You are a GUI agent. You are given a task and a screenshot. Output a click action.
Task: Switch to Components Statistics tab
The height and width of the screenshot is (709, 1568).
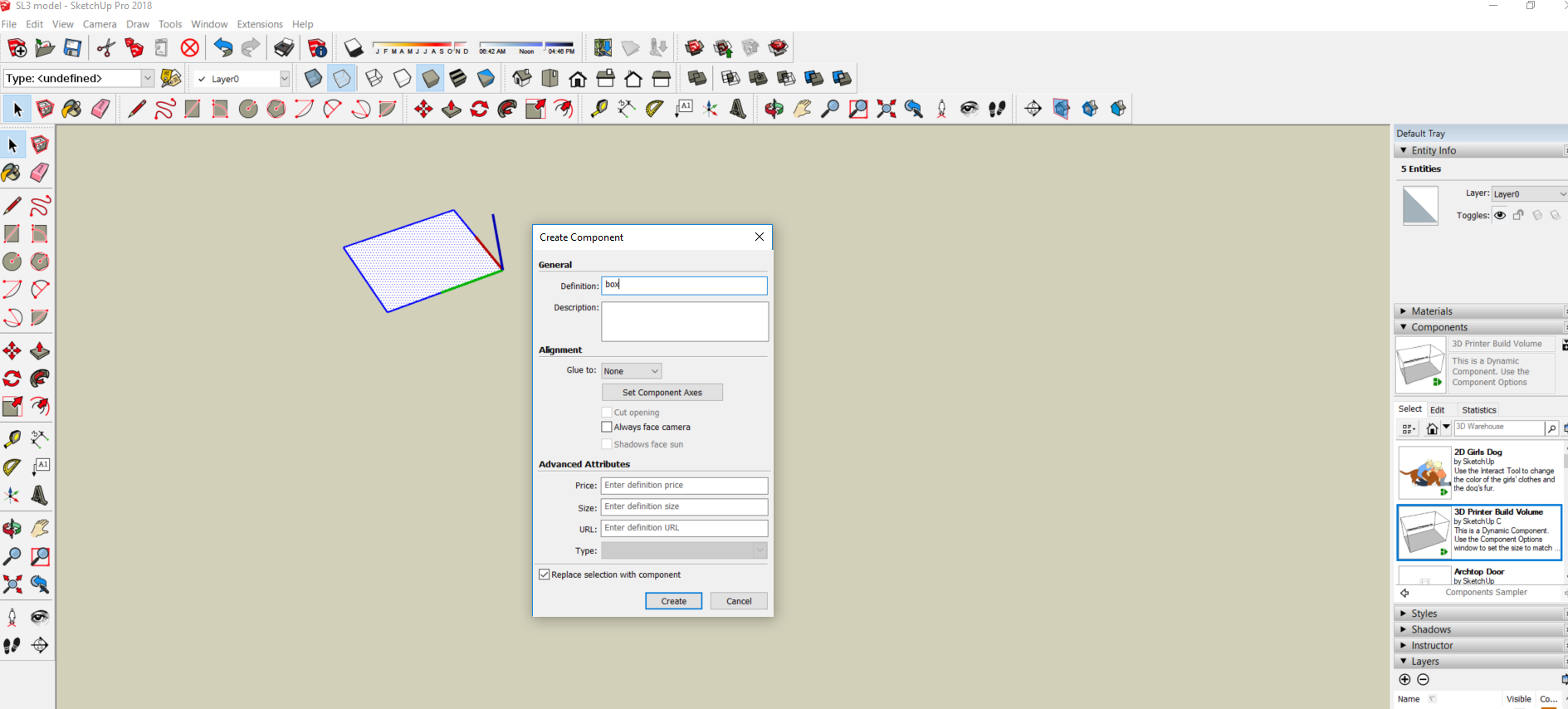(1479, 410)
